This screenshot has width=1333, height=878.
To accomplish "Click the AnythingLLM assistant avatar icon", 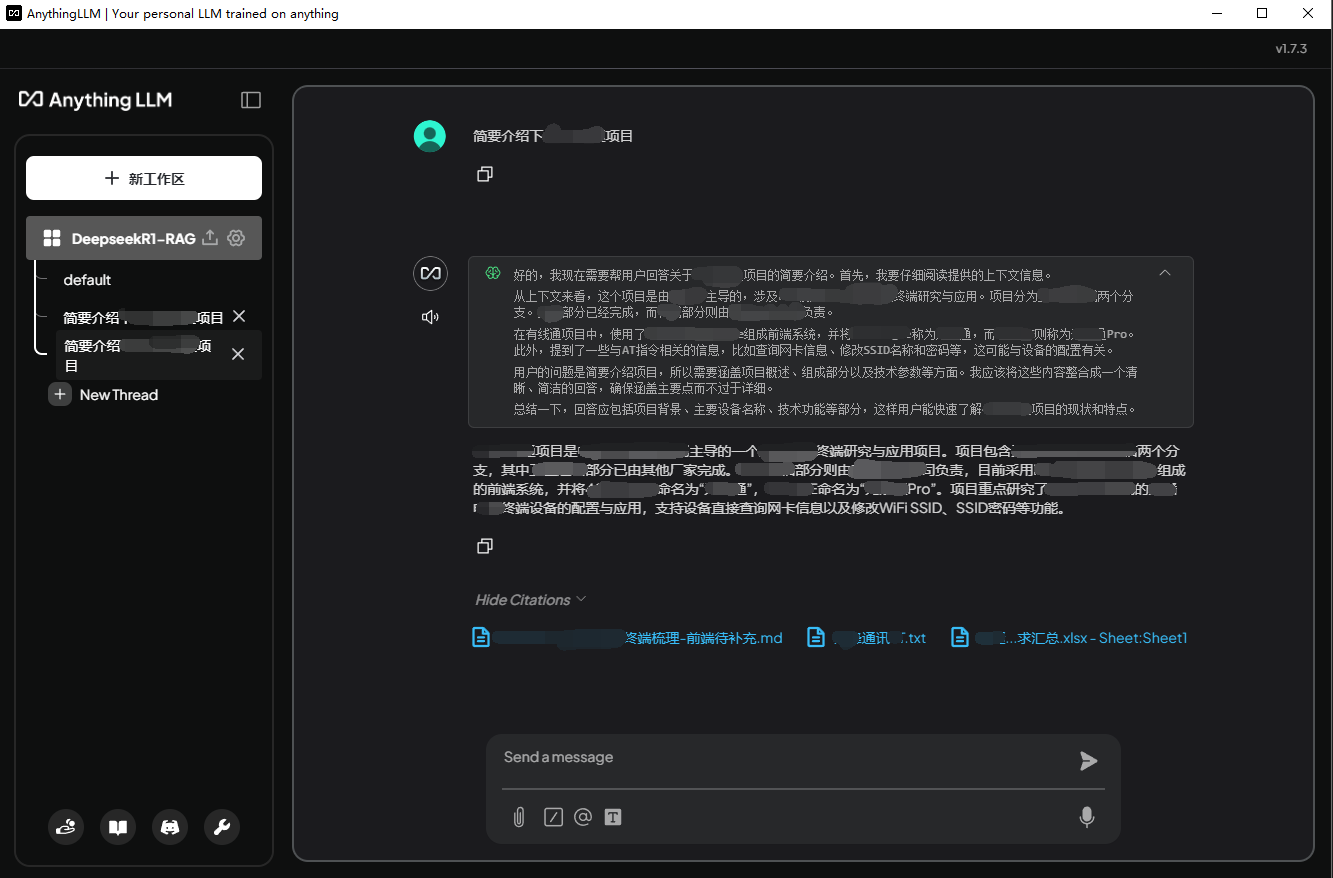I will 430,273.
